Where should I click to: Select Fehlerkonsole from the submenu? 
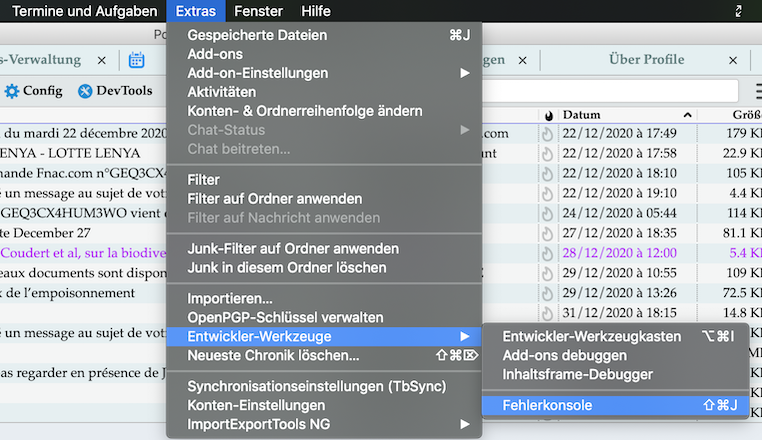click(x=548, y=405)
